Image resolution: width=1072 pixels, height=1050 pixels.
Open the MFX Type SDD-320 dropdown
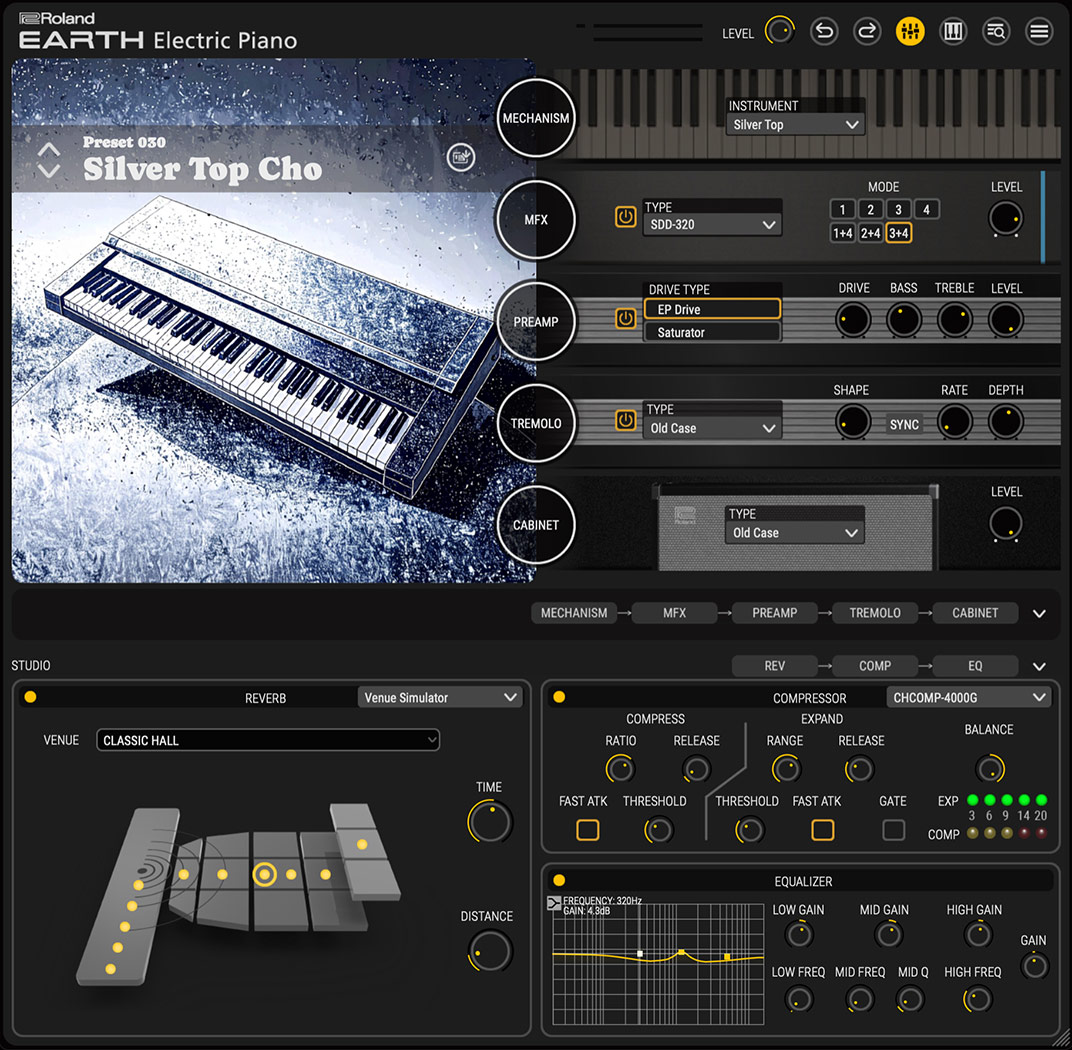[x=712, y=225]
